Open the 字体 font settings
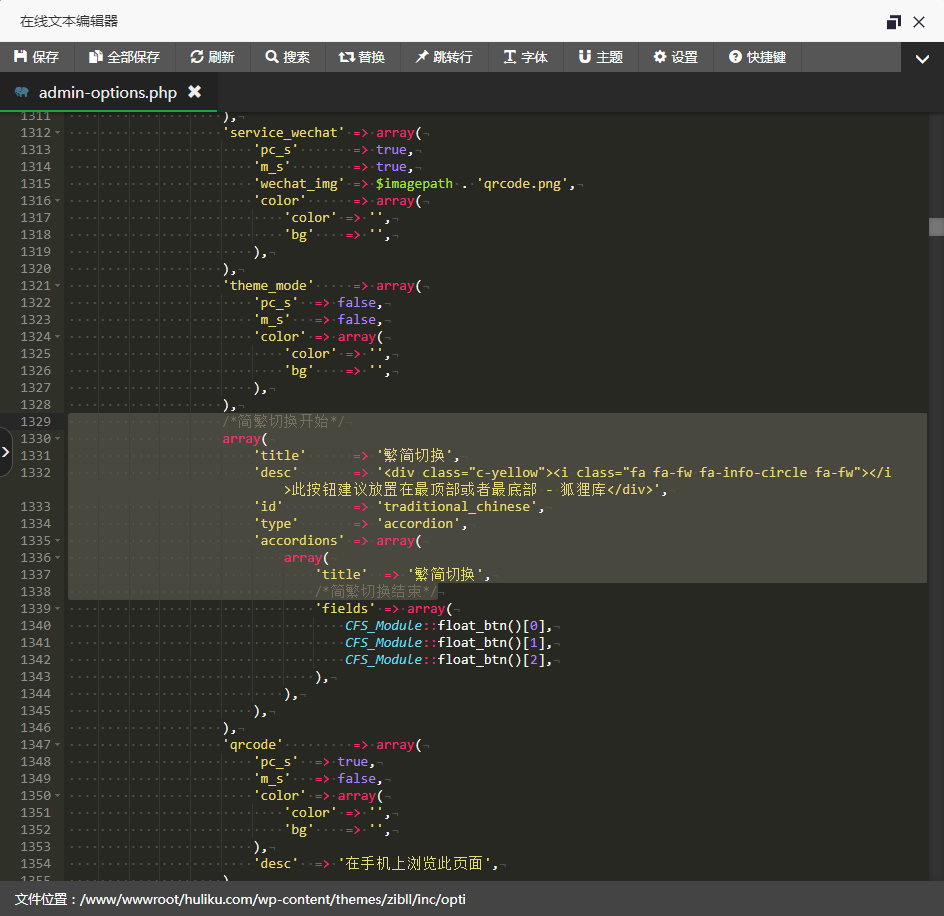 coord(525,57)
